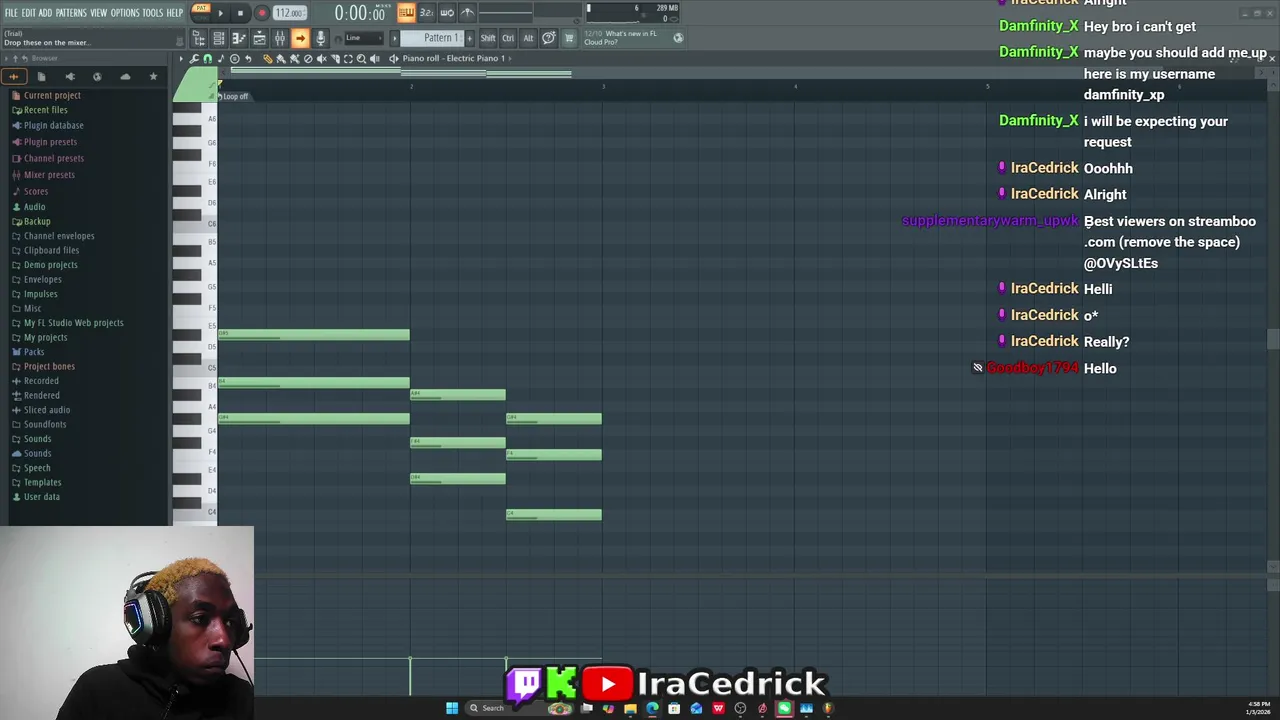
Task: Open the plugin tab icon in browser panel
Action: click(70, 77)
